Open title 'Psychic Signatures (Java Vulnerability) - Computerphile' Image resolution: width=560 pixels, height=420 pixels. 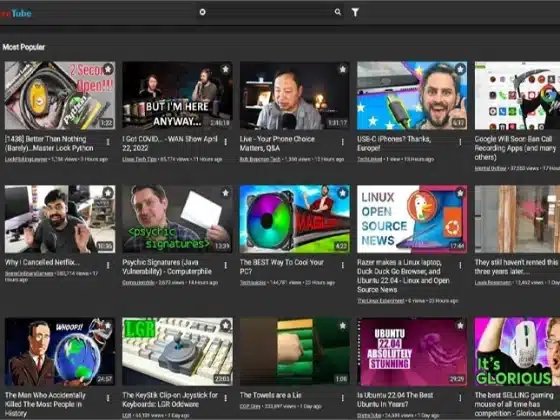tap(167, 267)
